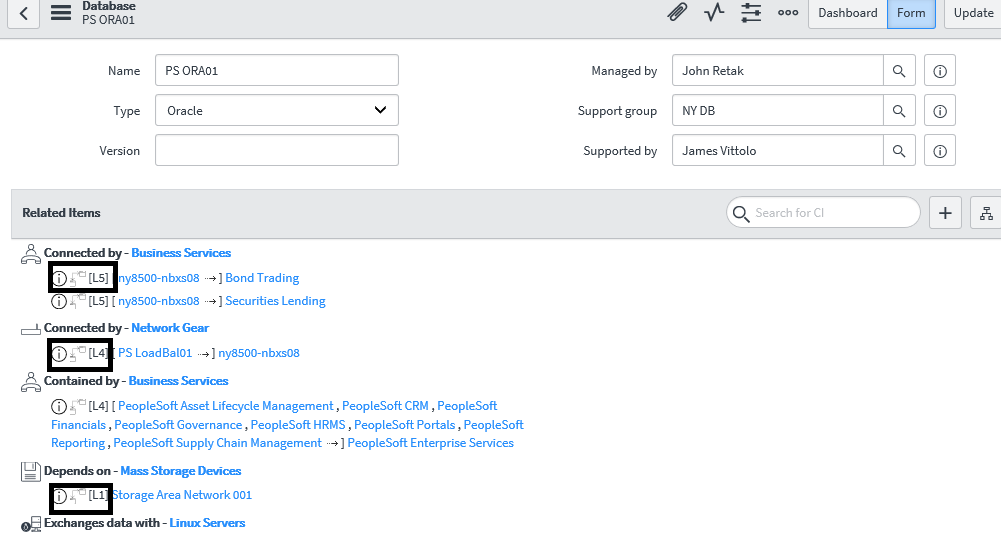Click relationship icon on PS LoadBal01 L4 row
1001x534 pixels.
point(77,353)
